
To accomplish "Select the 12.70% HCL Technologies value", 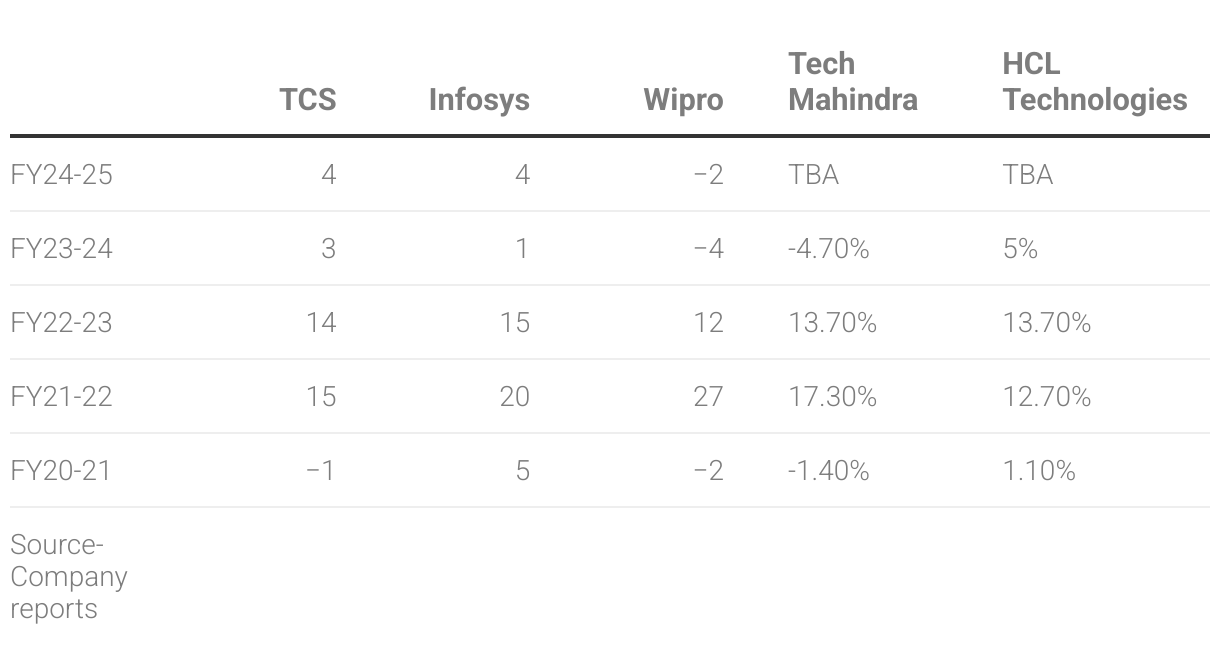I will (x=1047, y=397).
